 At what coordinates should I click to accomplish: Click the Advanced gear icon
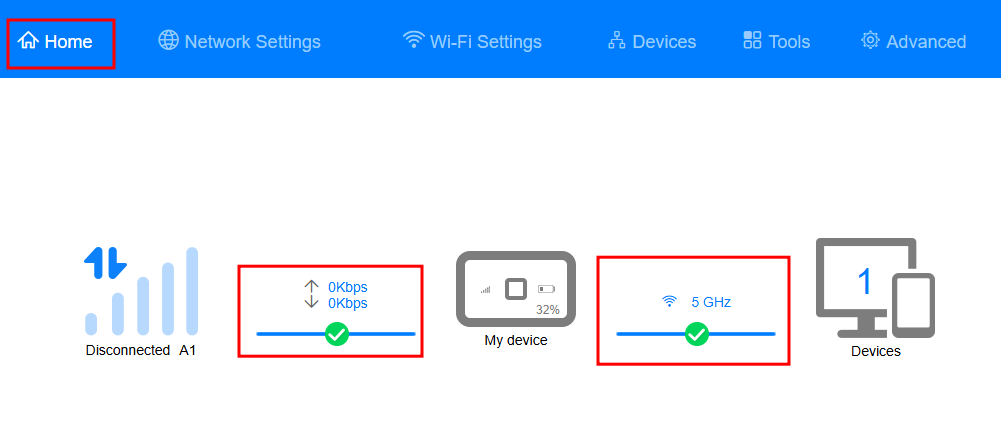pos(869,40)
